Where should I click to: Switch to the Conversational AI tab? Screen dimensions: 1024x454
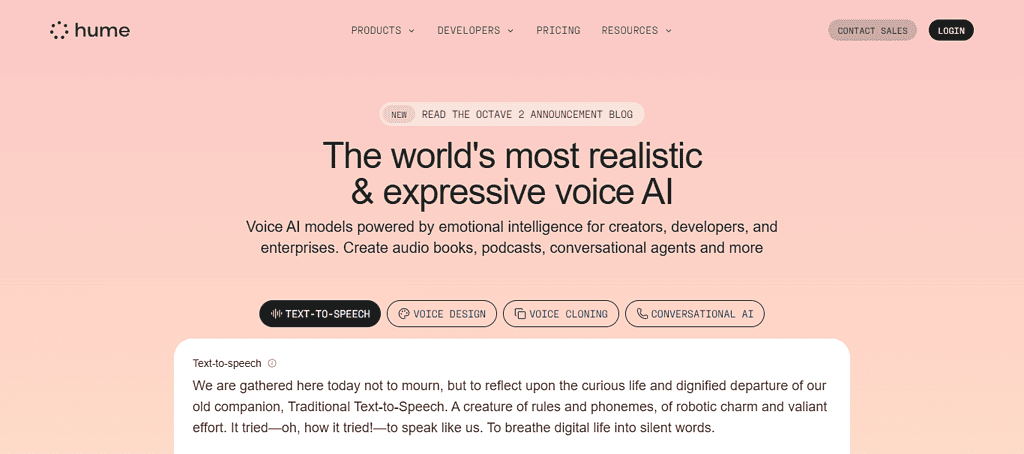695,314
